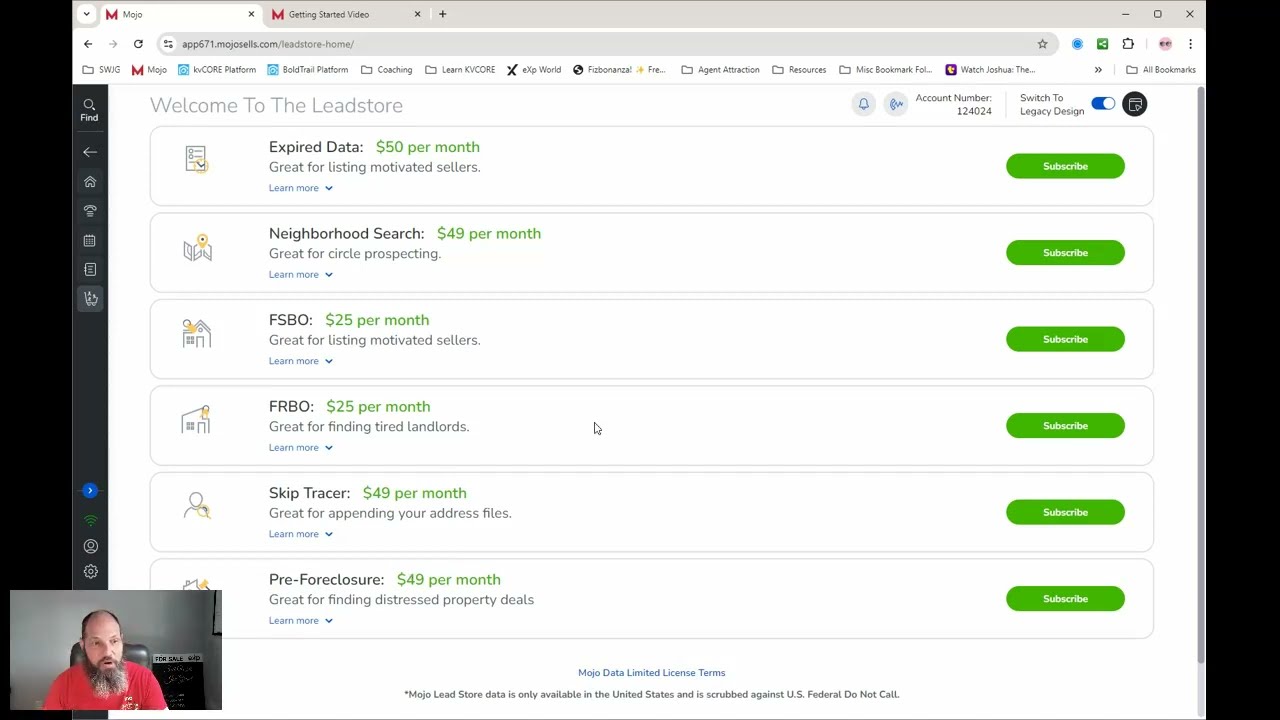The height and width of the screenshot is (720, 1280).
Task: Open the Extensions puzzle menu
Action: (x=1128, y=44)
